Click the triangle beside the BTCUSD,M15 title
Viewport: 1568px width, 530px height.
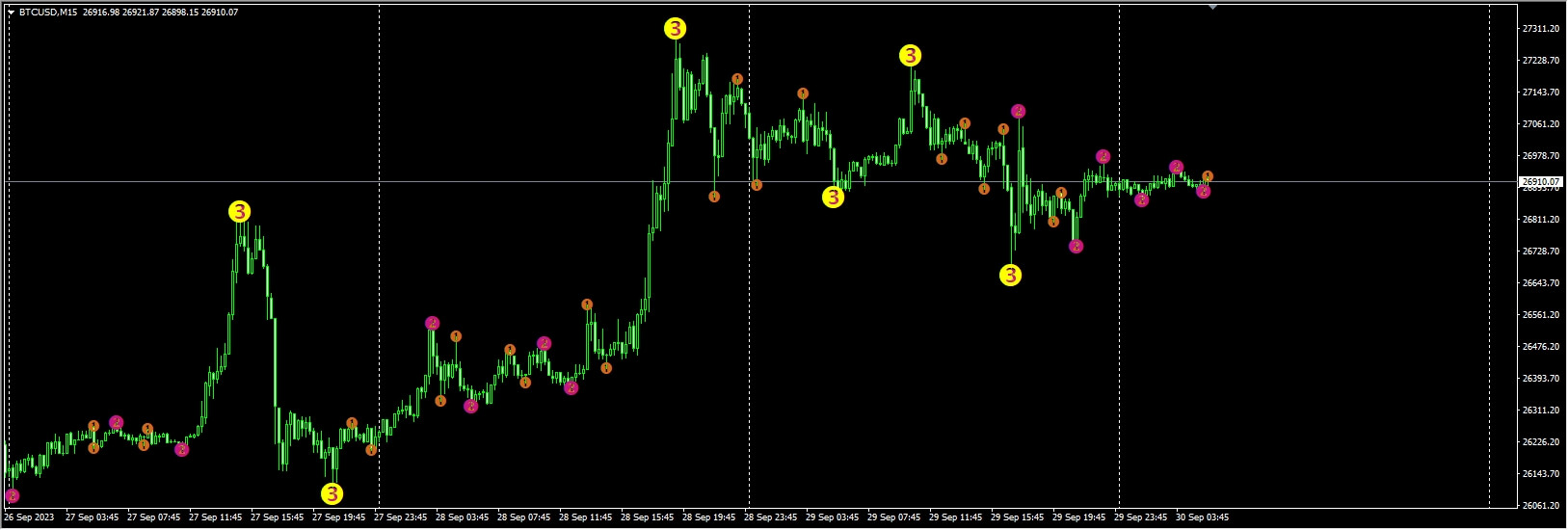pyautogui.click(x=11, y=13)
